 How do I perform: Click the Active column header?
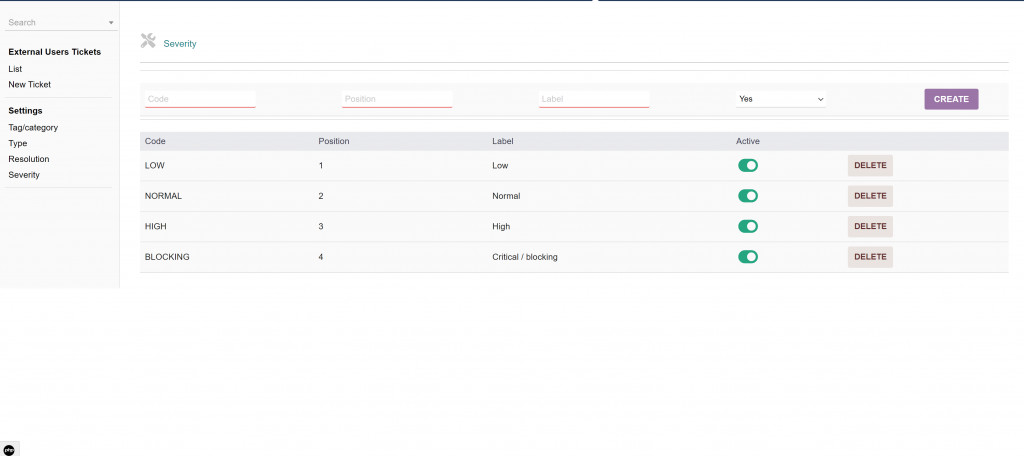click(748, 141)
